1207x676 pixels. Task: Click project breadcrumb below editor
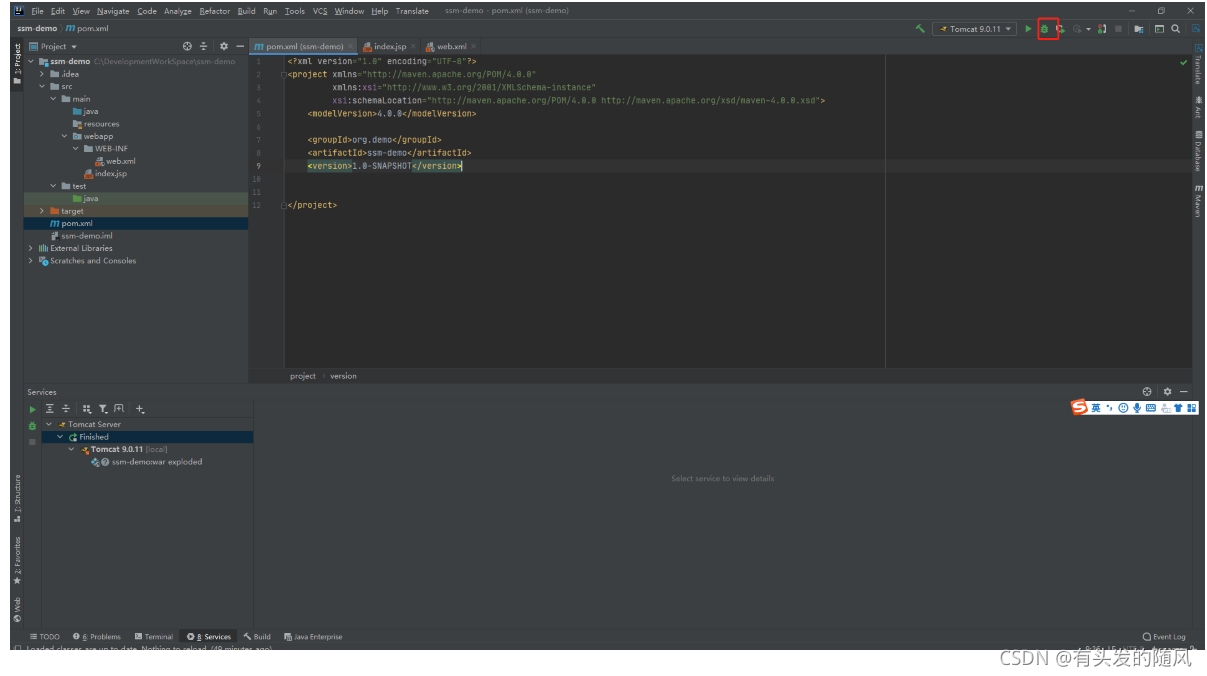coord(302,376)
